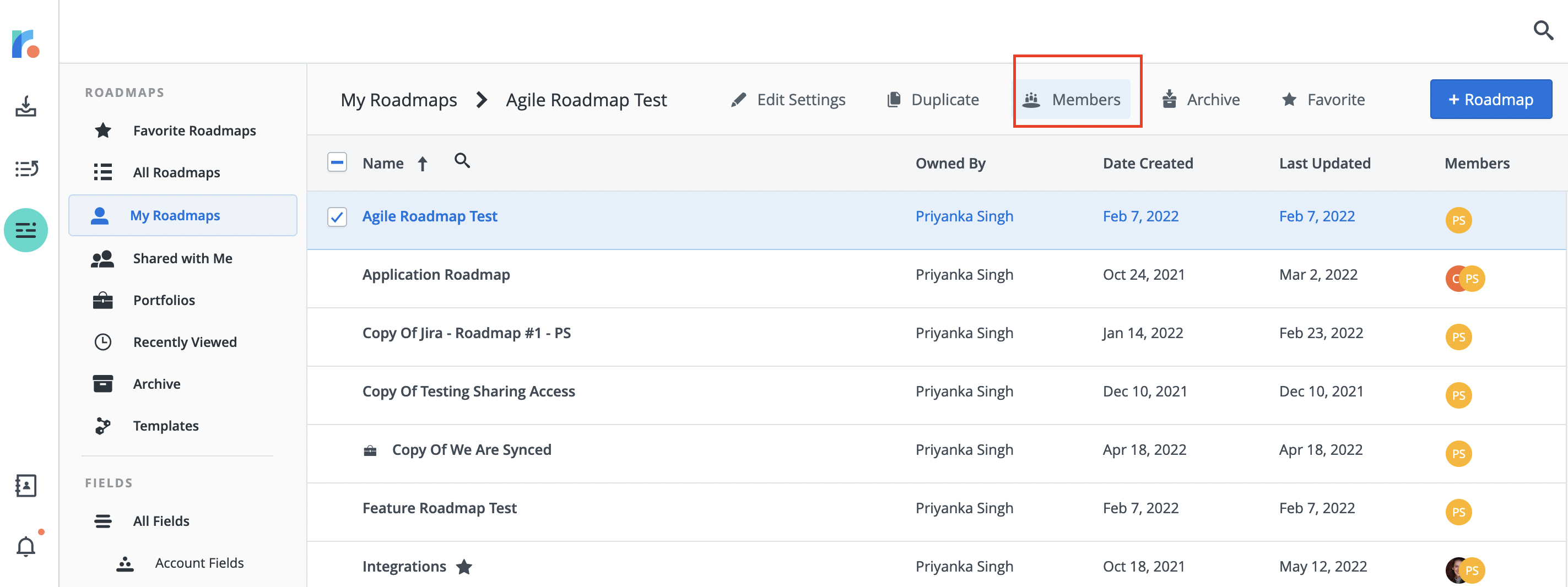1568x587 pixels.
Task: Open Application Roadmap row
Action: pos(937,279)
